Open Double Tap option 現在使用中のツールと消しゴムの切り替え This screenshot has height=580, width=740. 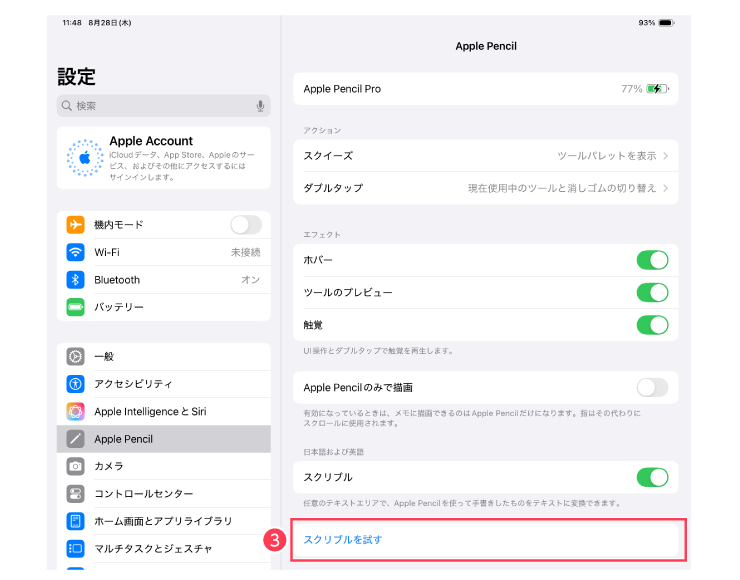[562, 188]
